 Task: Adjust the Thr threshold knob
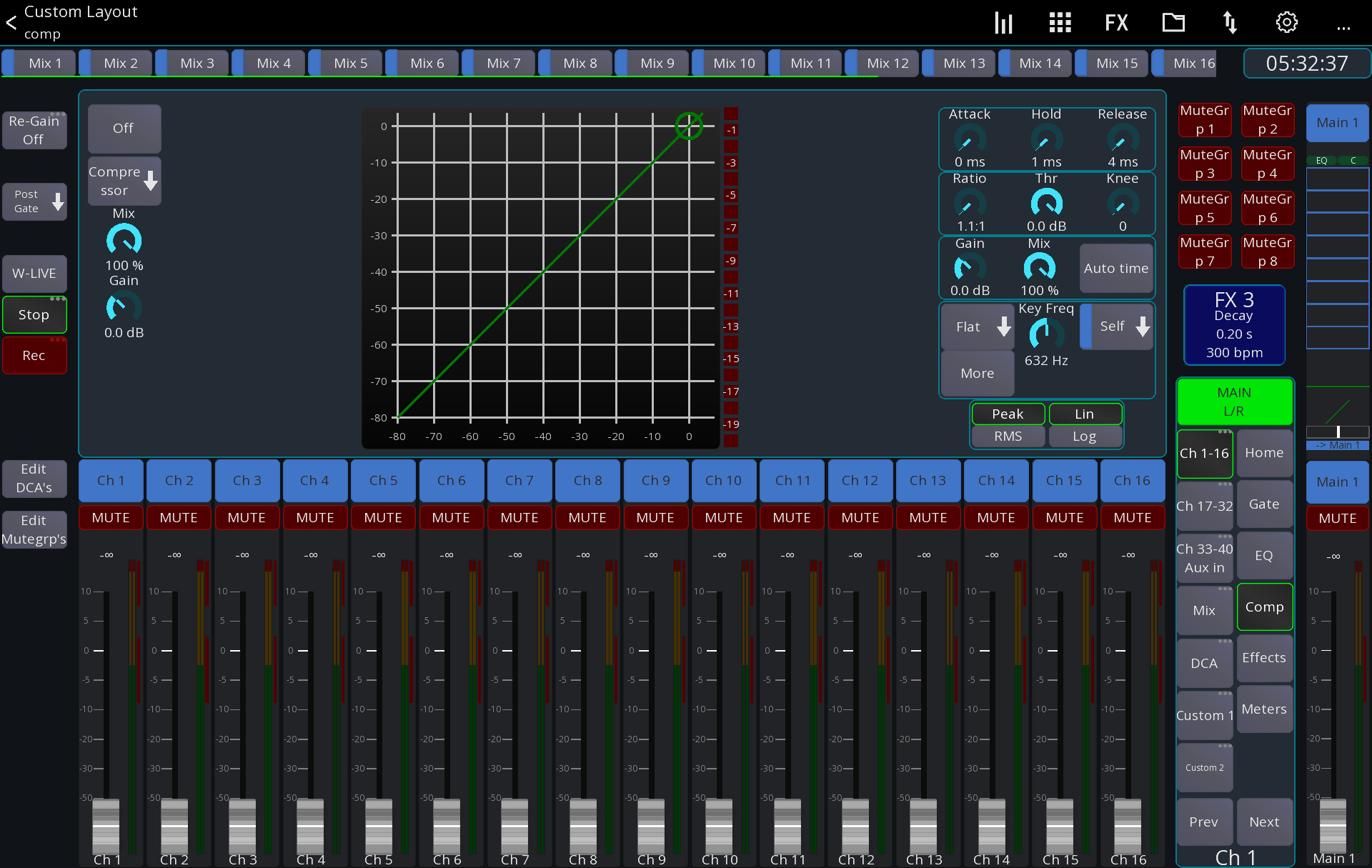(1046, 204)
